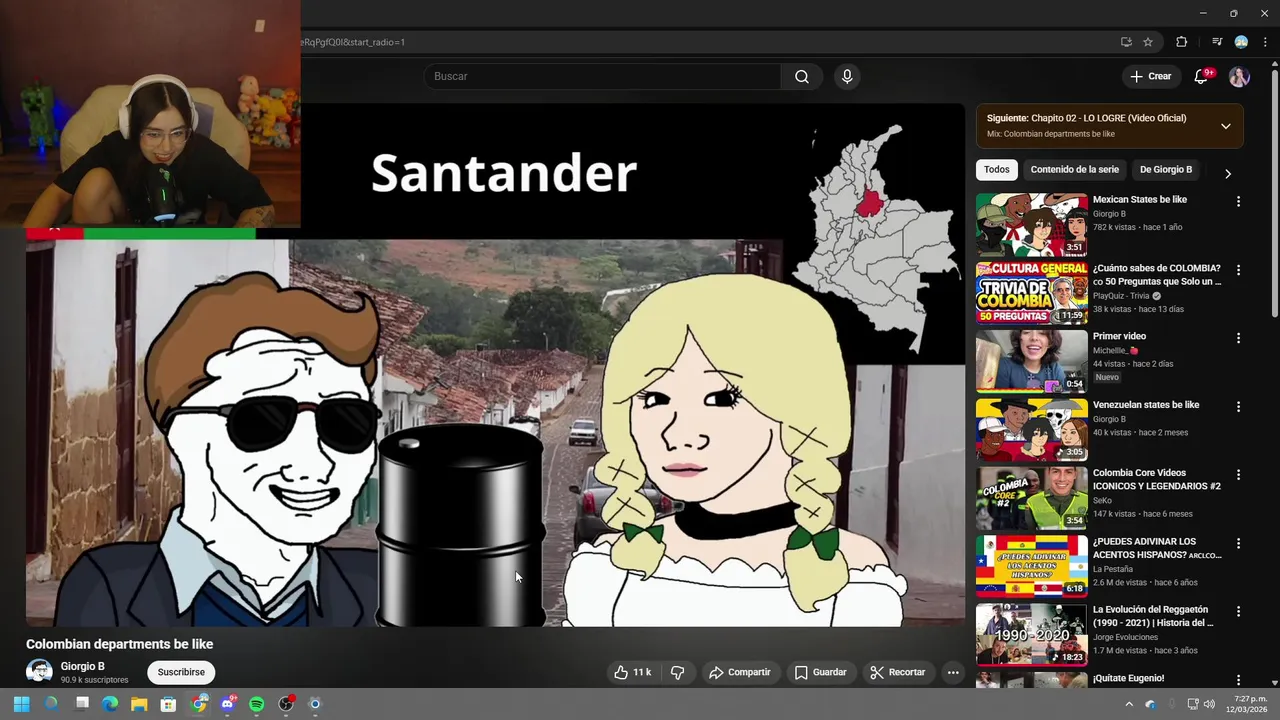The height and width of the screenshot is (720, 1280).
Task: Click the Recortar clip button
Action: 897,672
